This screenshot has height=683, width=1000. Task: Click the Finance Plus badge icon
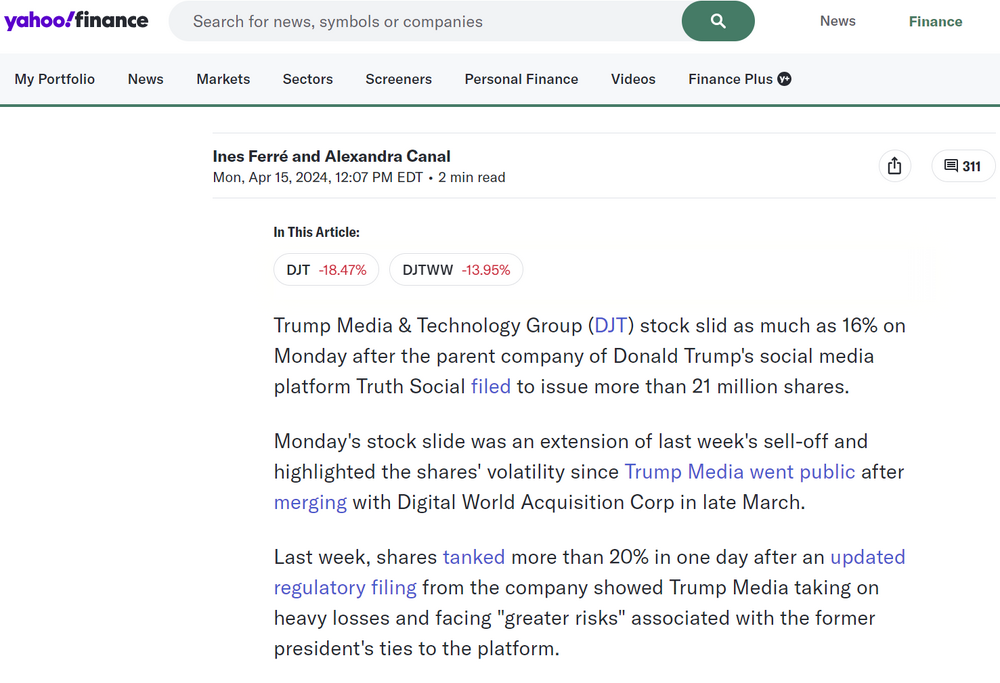pos(784,79)
